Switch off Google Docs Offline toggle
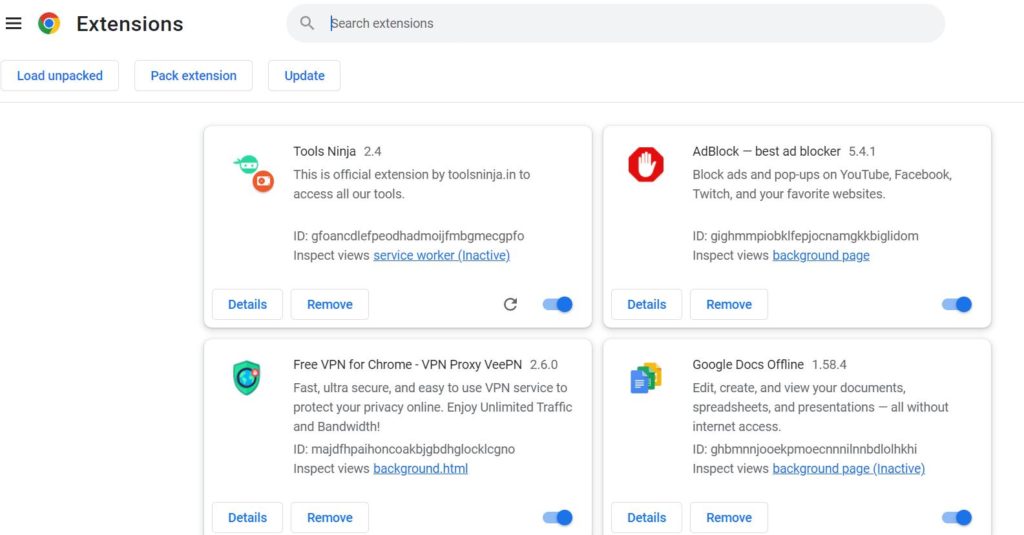The height and width of the screenshot is (535, 1024). coord(957,517)
